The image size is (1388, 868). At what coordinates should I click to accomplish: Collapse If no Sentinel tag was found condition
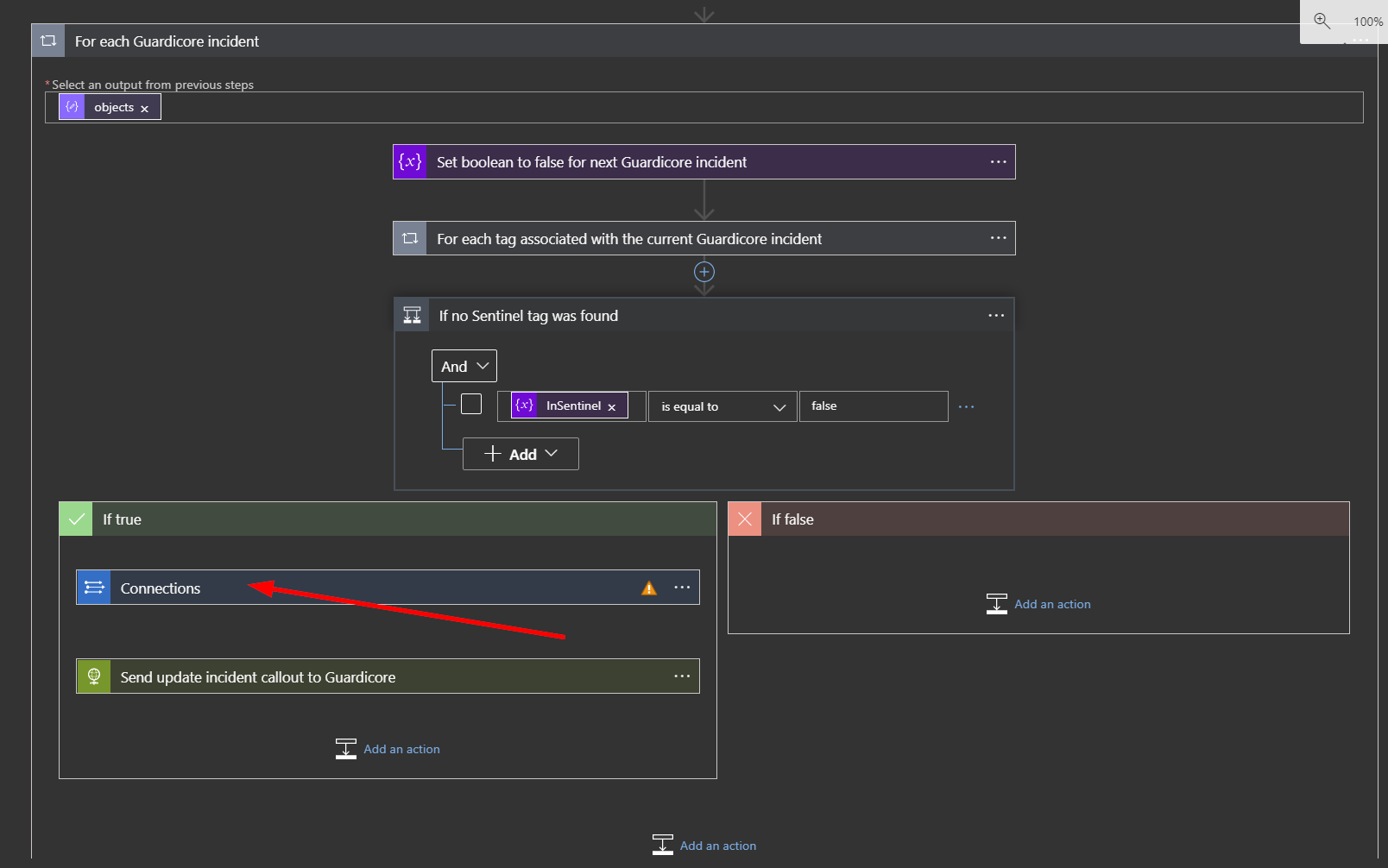pos(703,315)
